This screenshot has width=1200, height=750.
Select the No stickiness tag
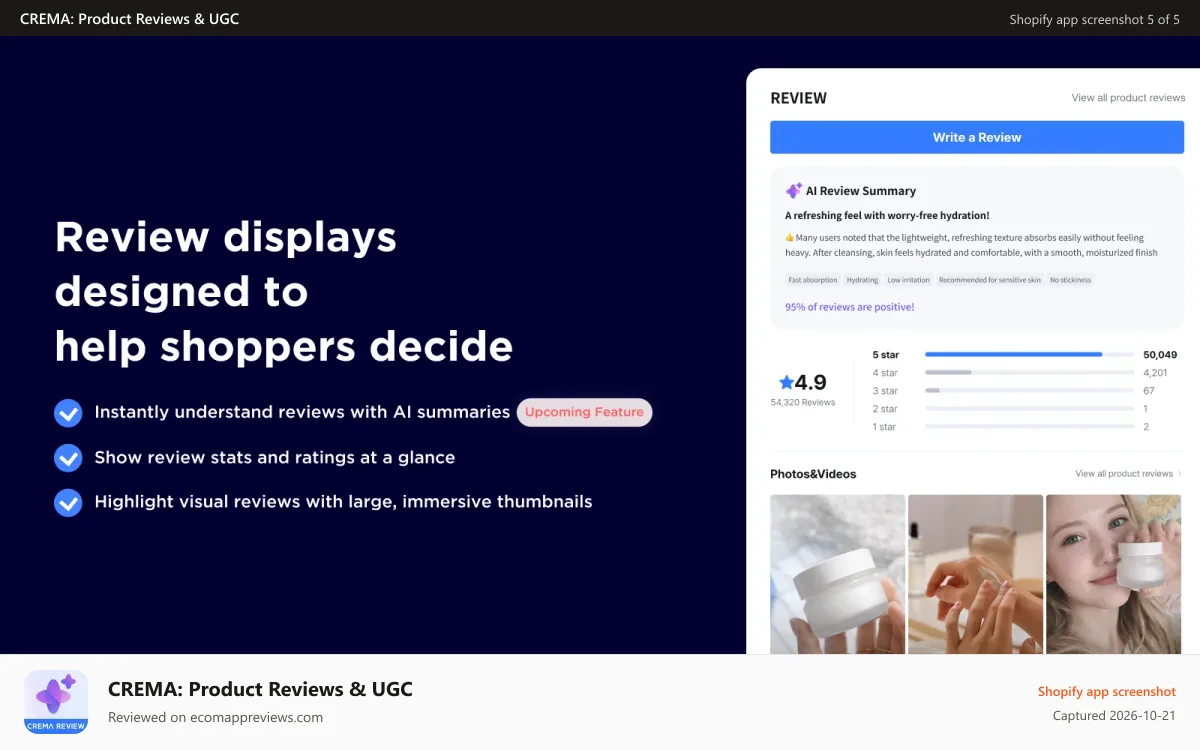tap(1071, 280)
